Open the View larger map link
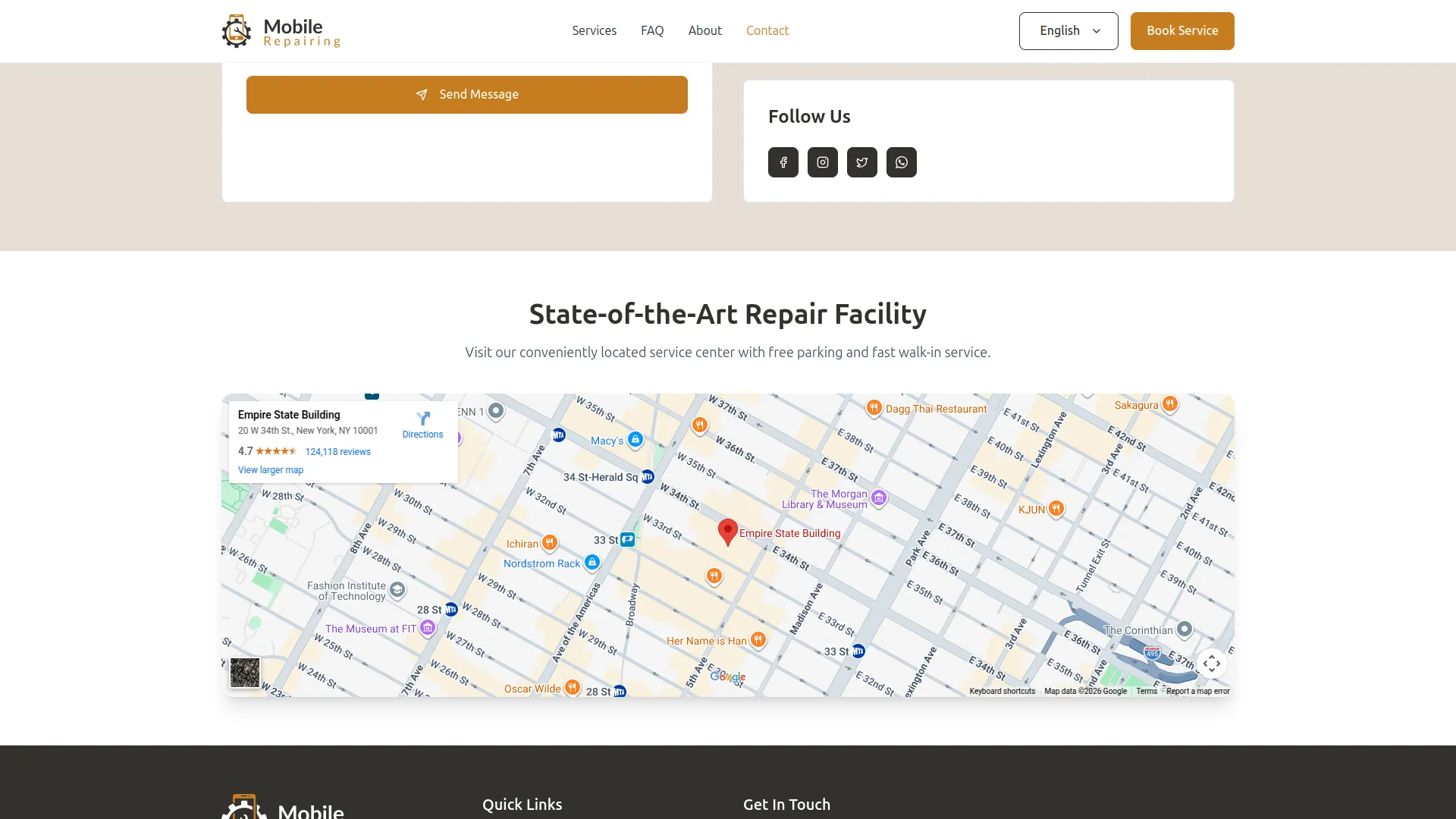This screenshot has width=1456, height=819. pos(270,470)
